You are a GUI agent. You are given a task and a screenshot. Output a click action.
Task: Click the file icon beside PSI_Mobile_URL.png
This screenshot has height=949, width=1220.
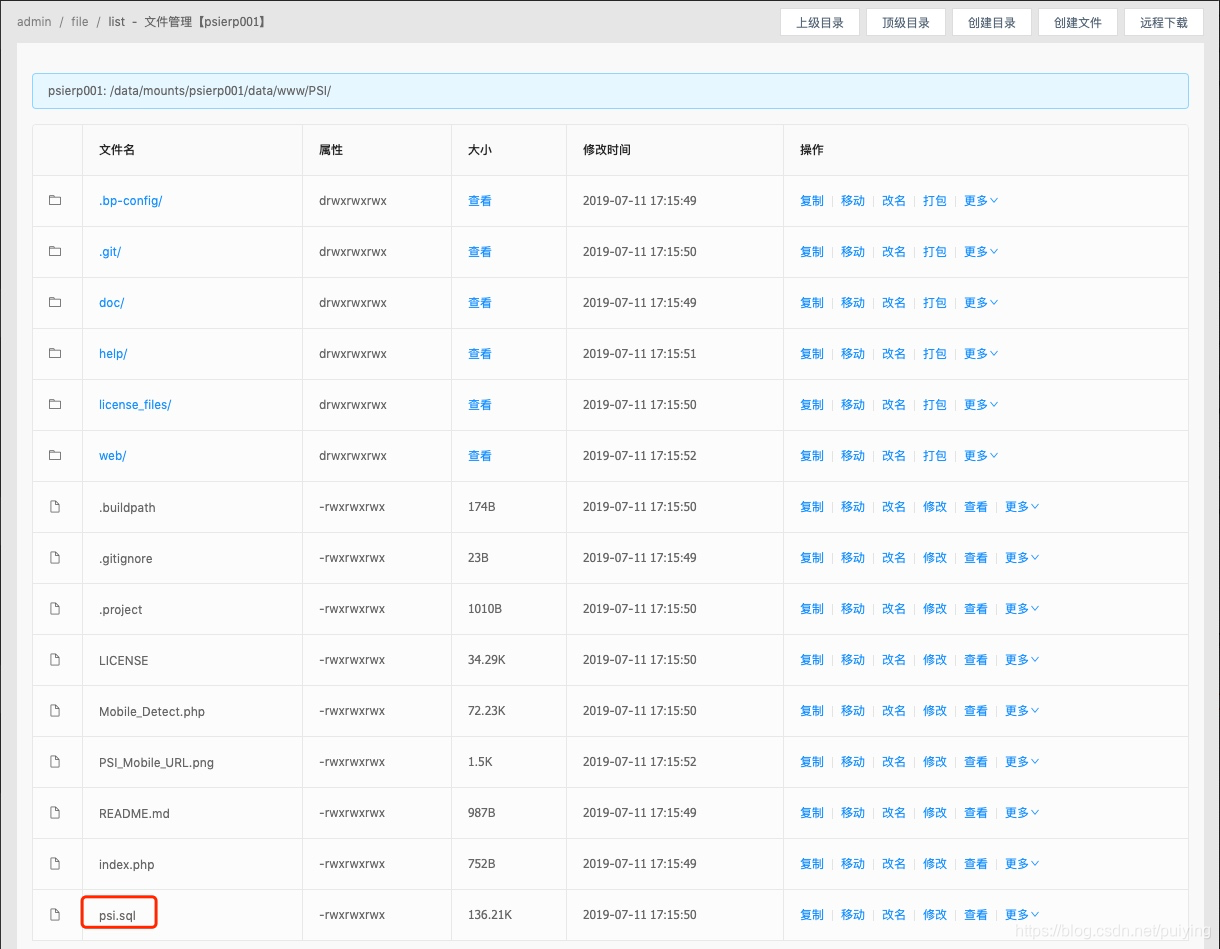(55, 761)
